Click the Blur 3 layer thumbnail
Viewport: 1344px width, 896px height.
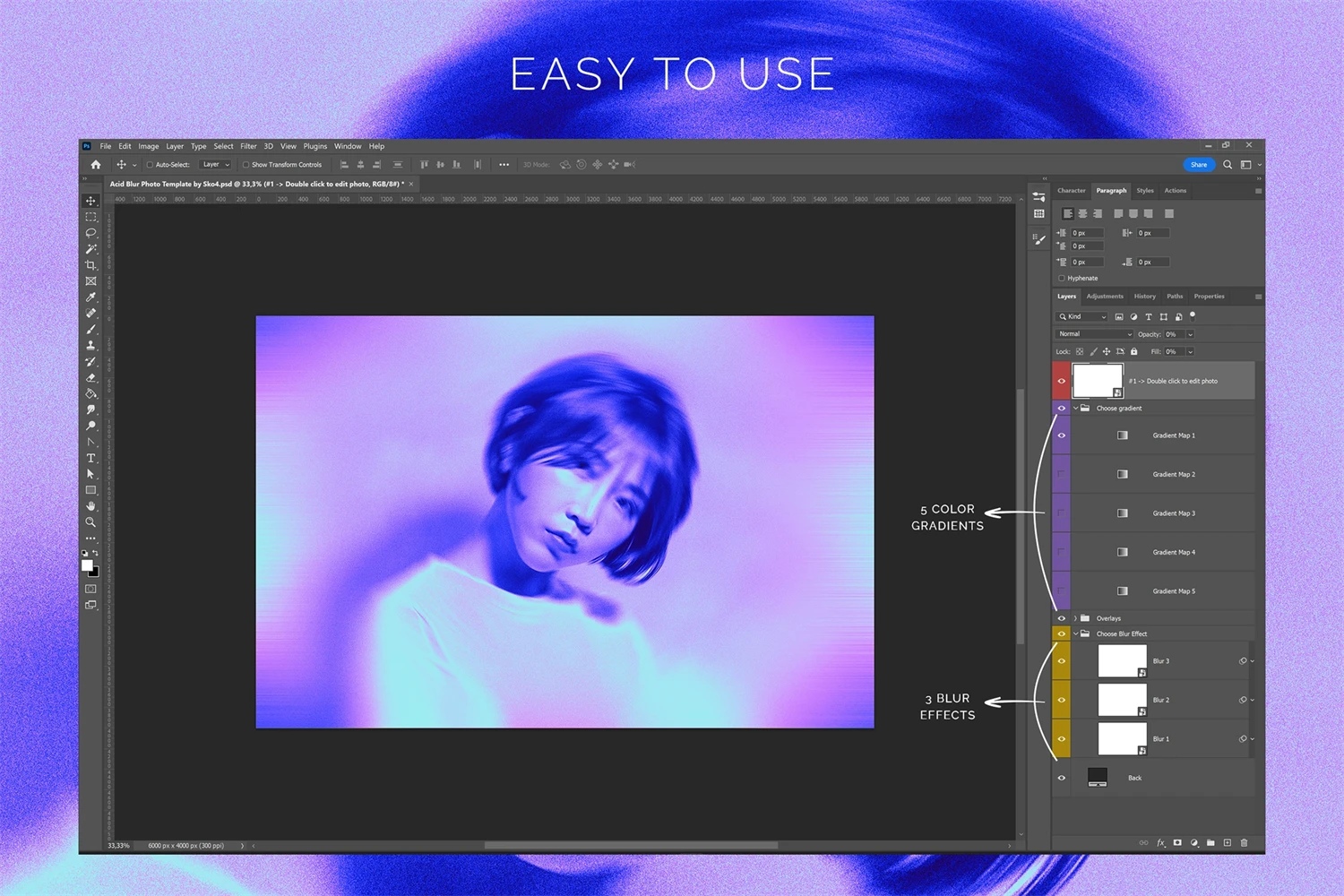tap(1122, 661)
